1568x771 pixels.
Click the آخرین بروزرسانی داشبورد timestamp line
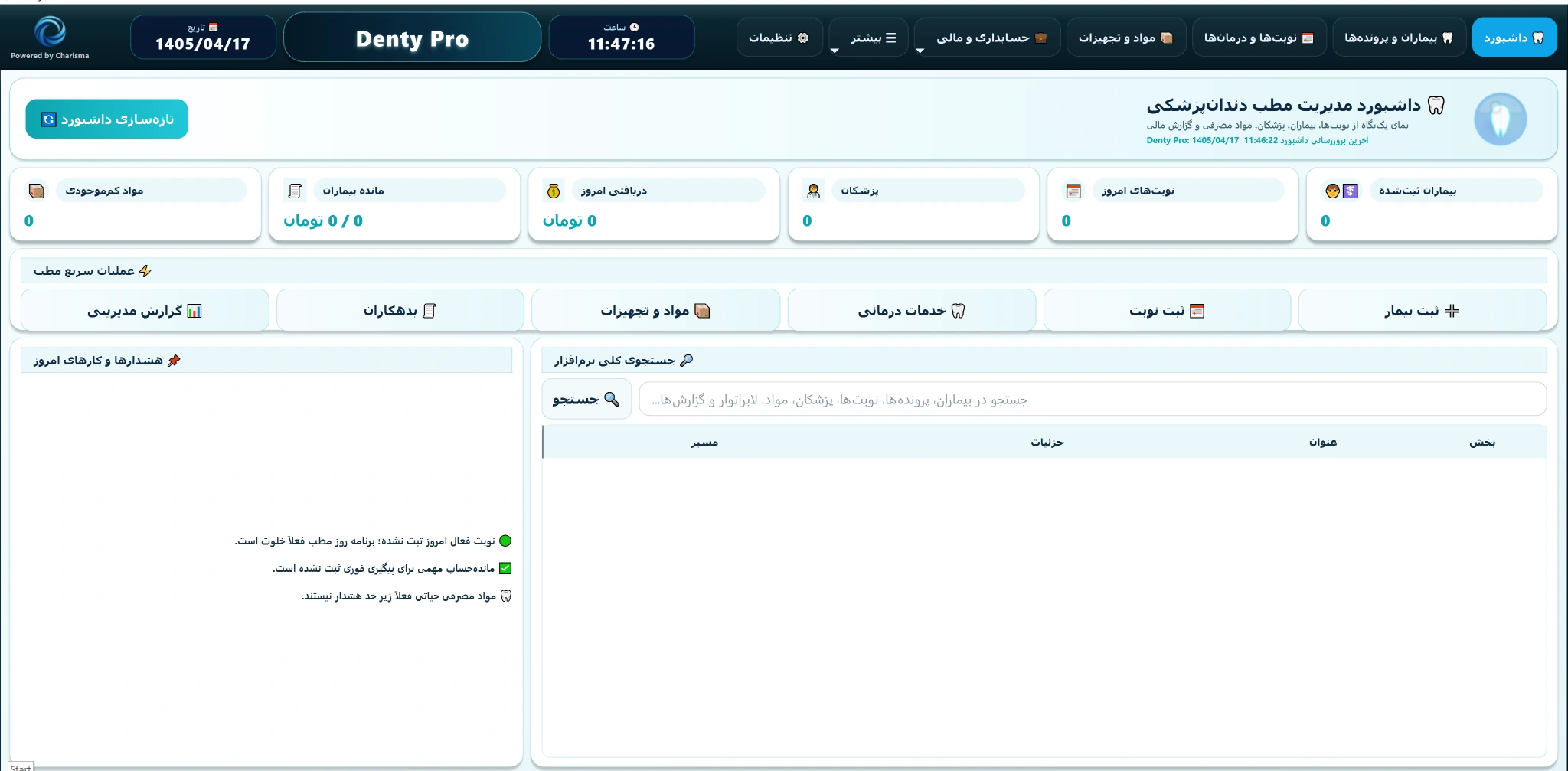(x=1257, y=140)
